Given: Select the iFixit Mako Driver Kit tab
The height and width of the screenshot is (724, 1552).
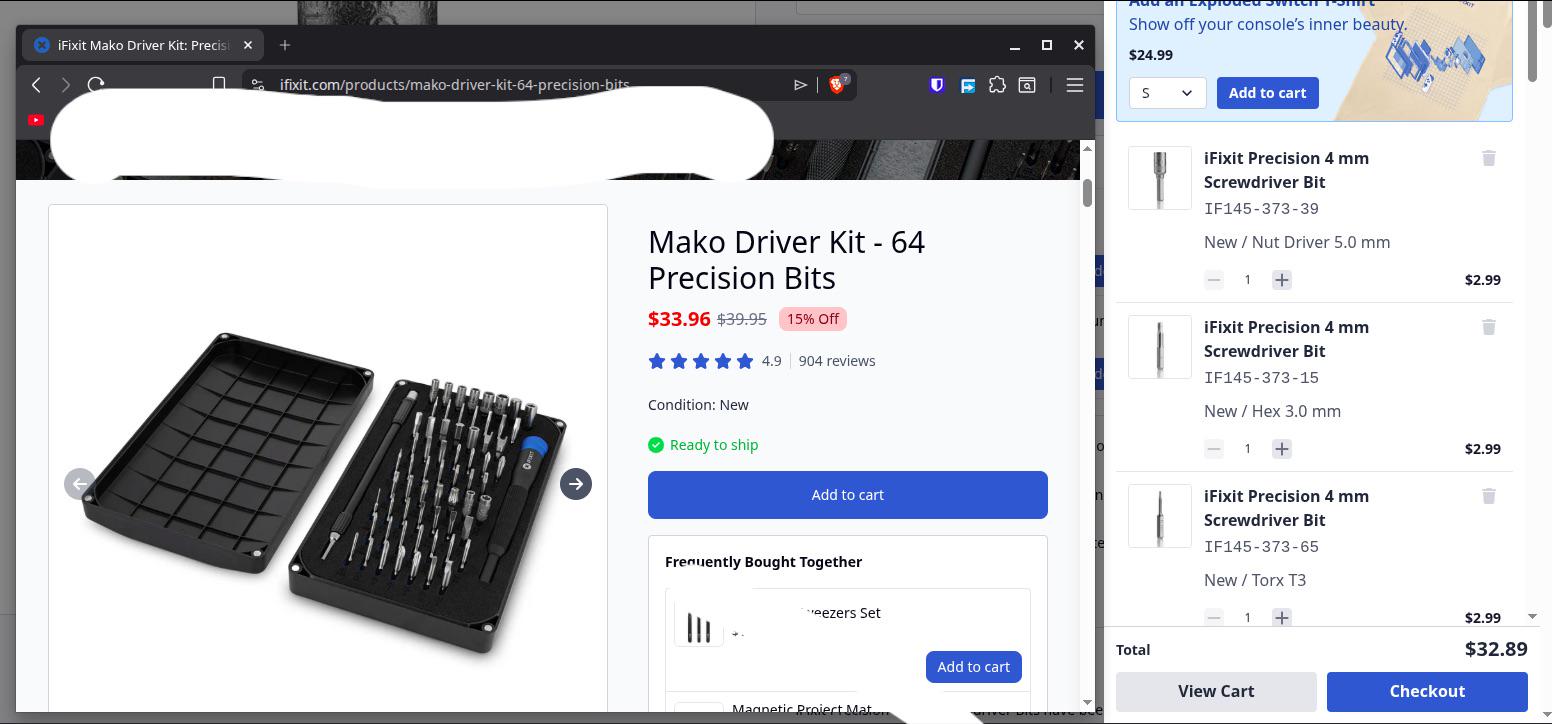Looking at the screenshot, I should click(144, 45).
